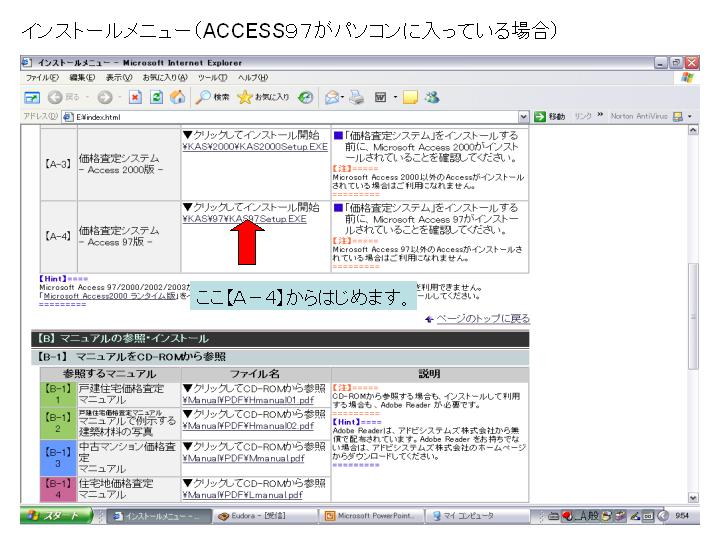Click the IME A般 language bar indicator

coord(587,516)
